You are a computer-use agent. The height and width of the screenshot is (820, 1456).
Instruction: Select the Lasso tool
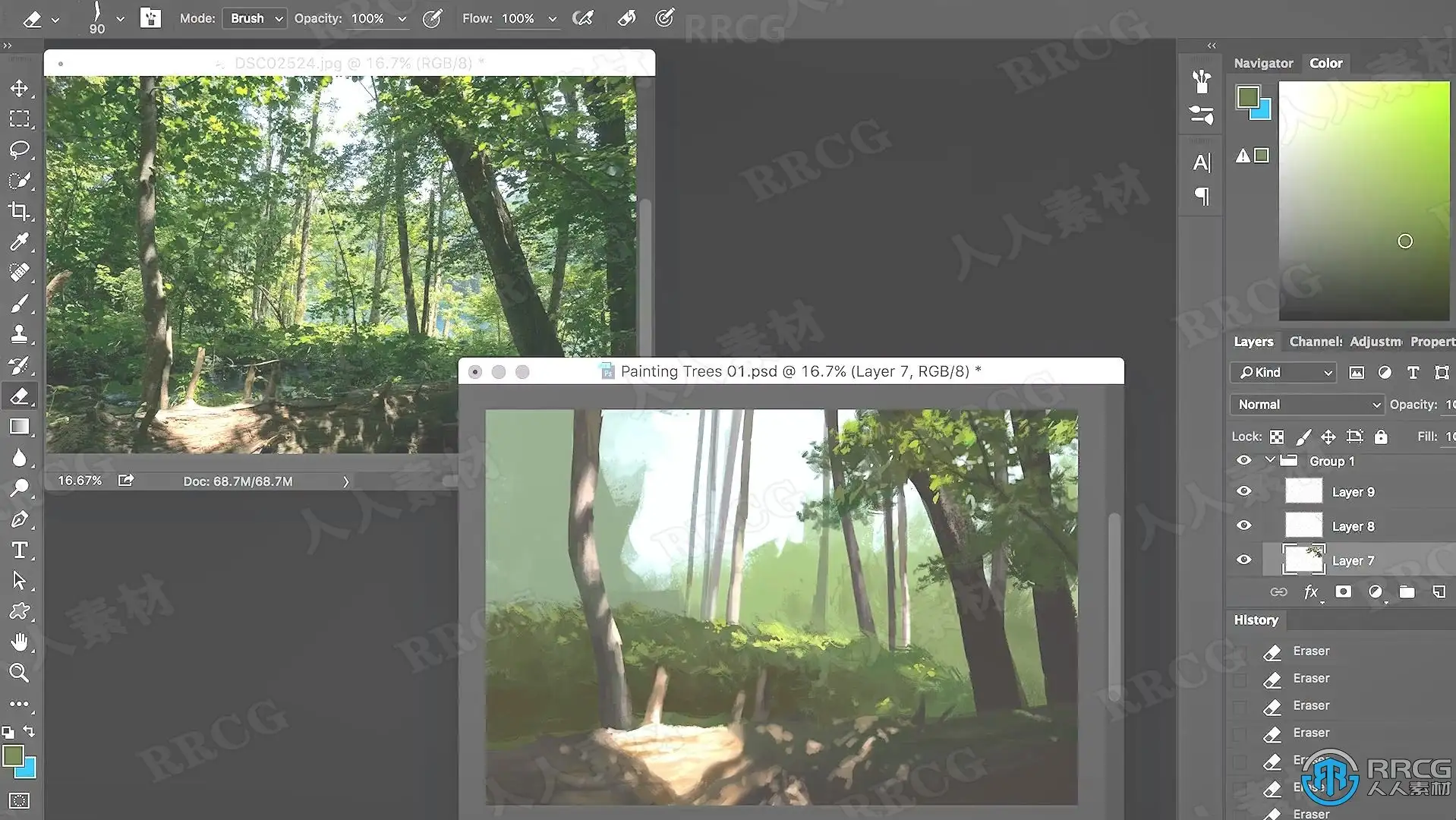19,150
